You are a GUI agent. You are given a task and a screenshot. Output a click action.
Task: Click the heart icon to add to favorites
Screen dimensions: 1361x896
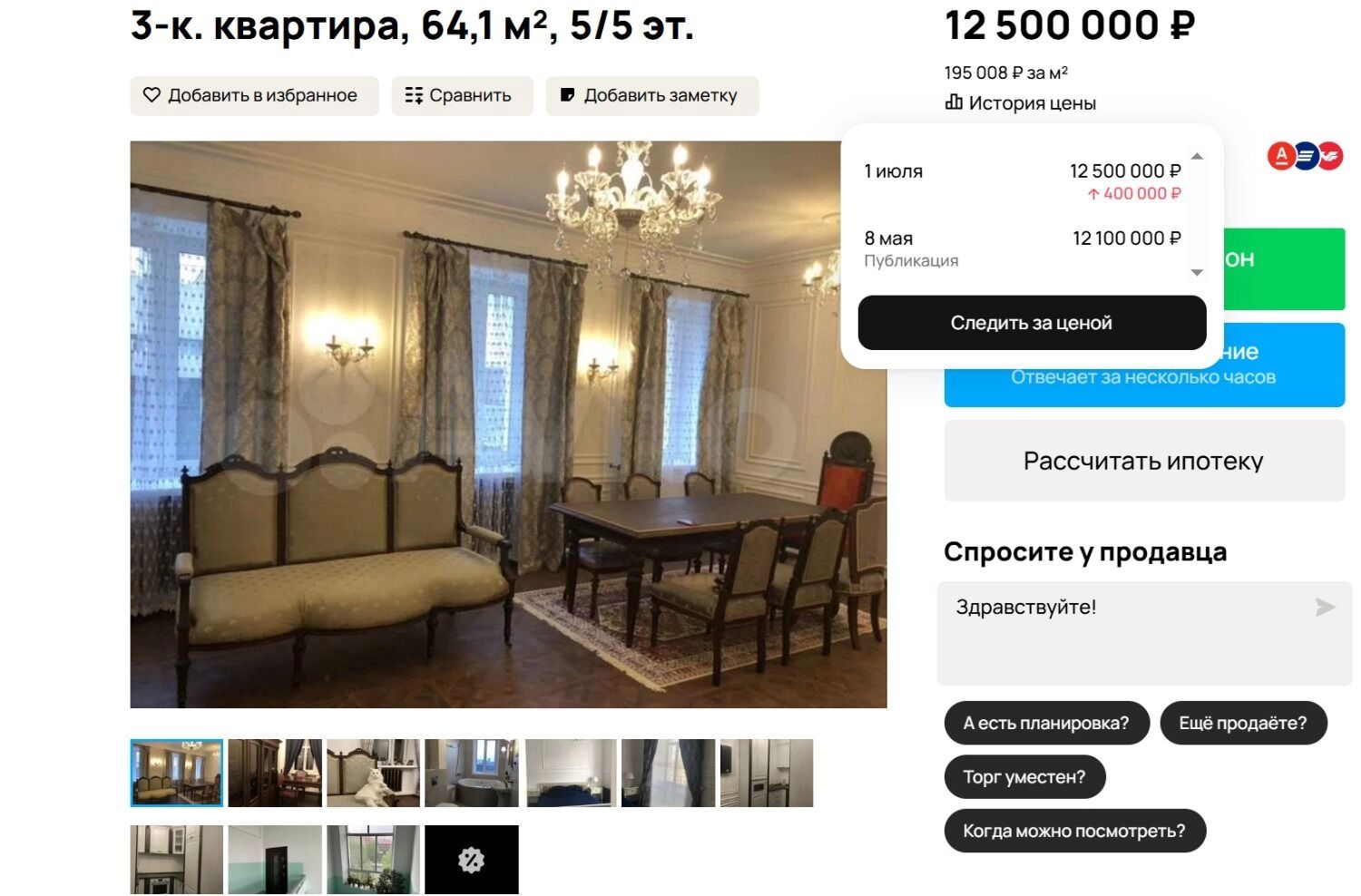point(152,95)
